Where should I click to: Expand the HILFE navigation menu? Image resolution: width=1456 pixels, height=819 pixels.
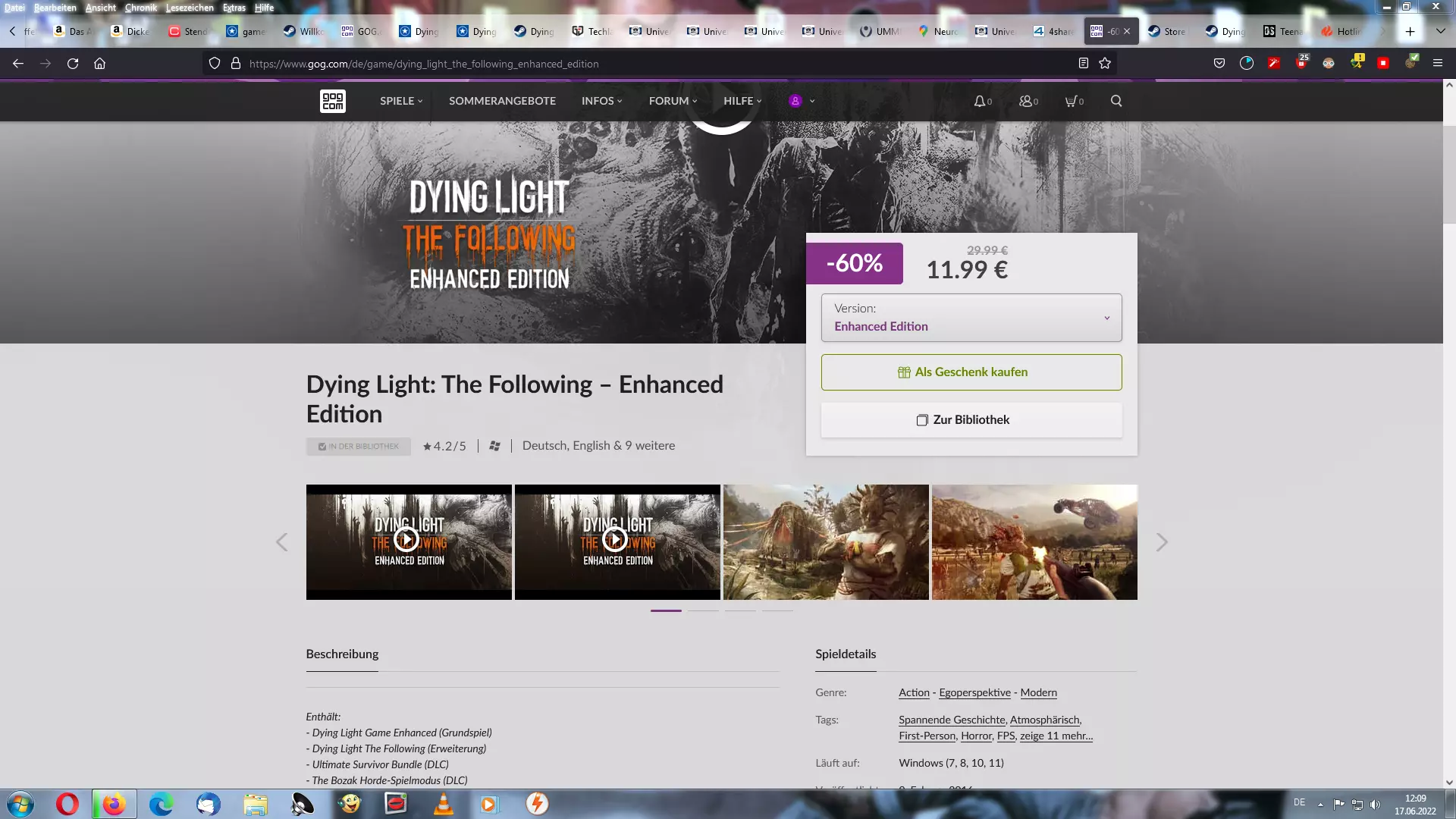tap(742, 101)
